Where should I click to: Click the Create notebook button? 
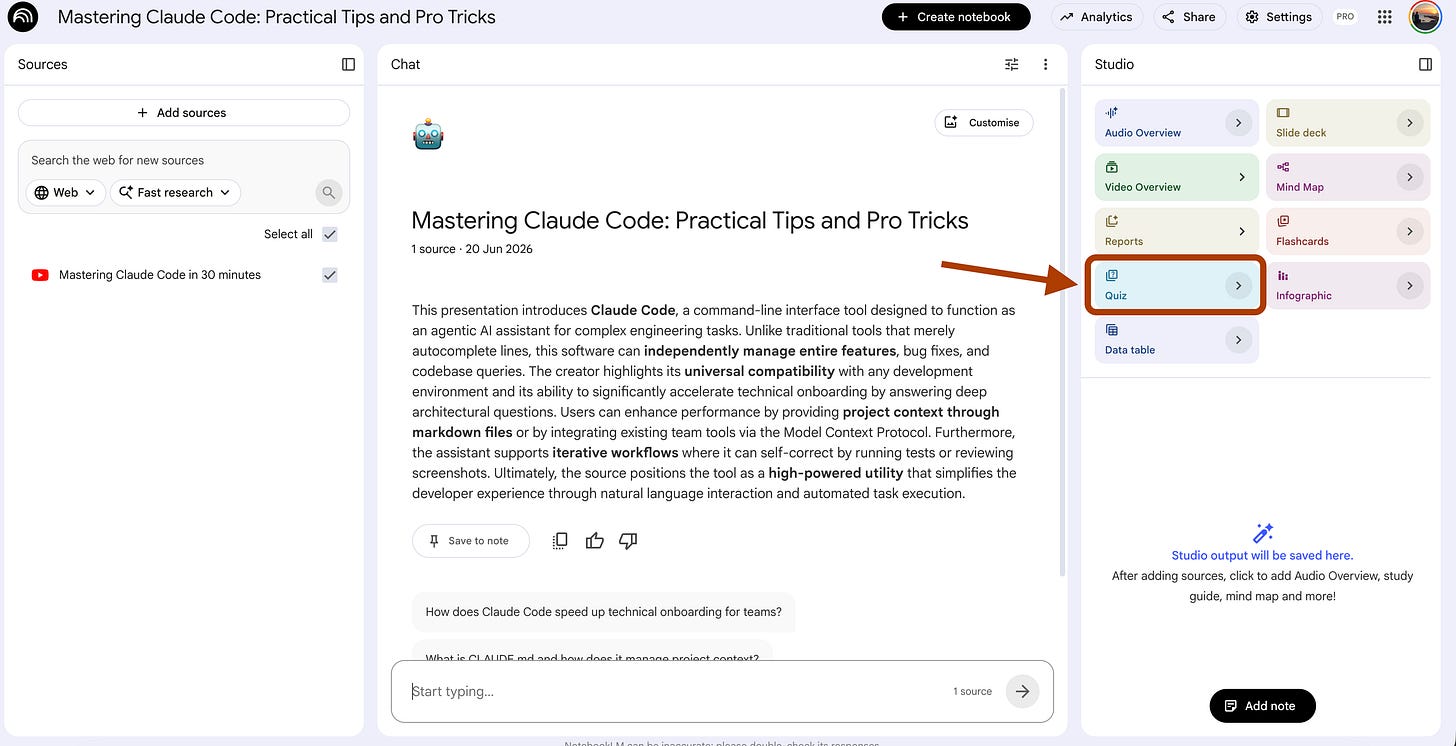(x=954, y=17)
